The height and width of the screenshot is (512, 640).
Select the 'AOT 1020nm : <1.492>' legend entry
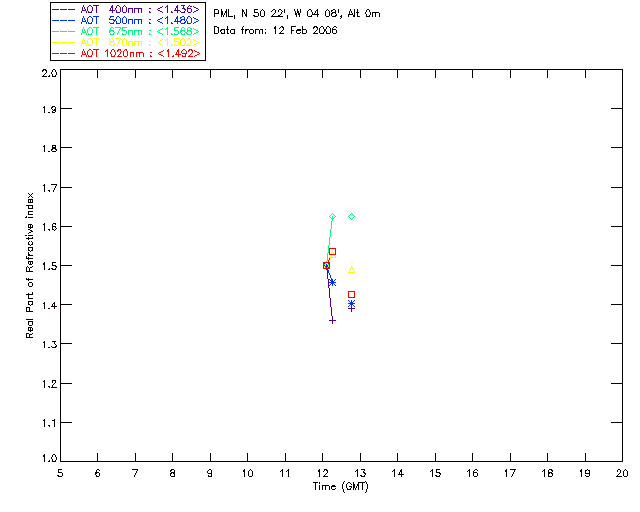(126, 53)
